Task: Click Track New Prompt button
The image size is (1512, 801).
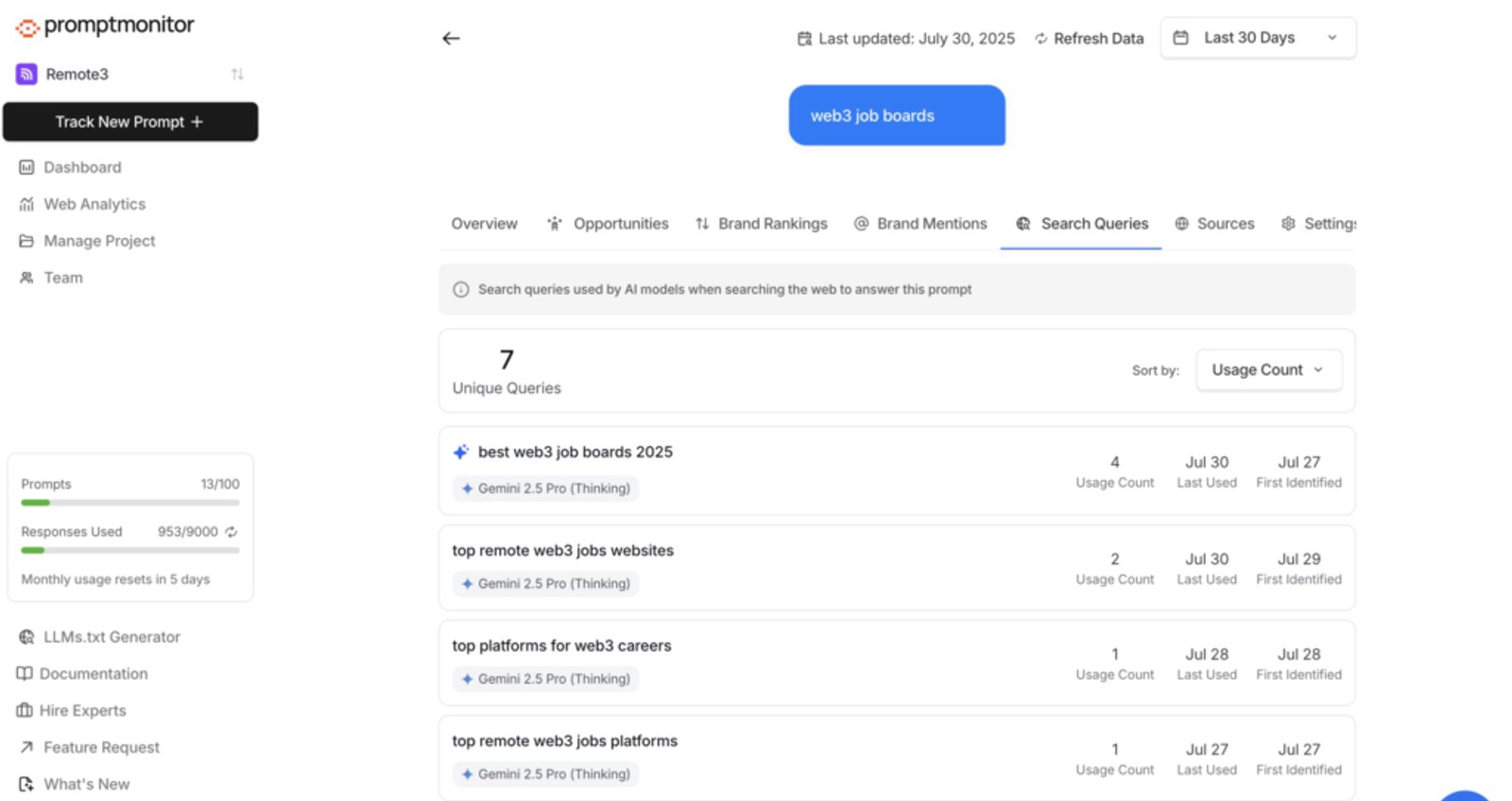Action: tap(130, 122)
